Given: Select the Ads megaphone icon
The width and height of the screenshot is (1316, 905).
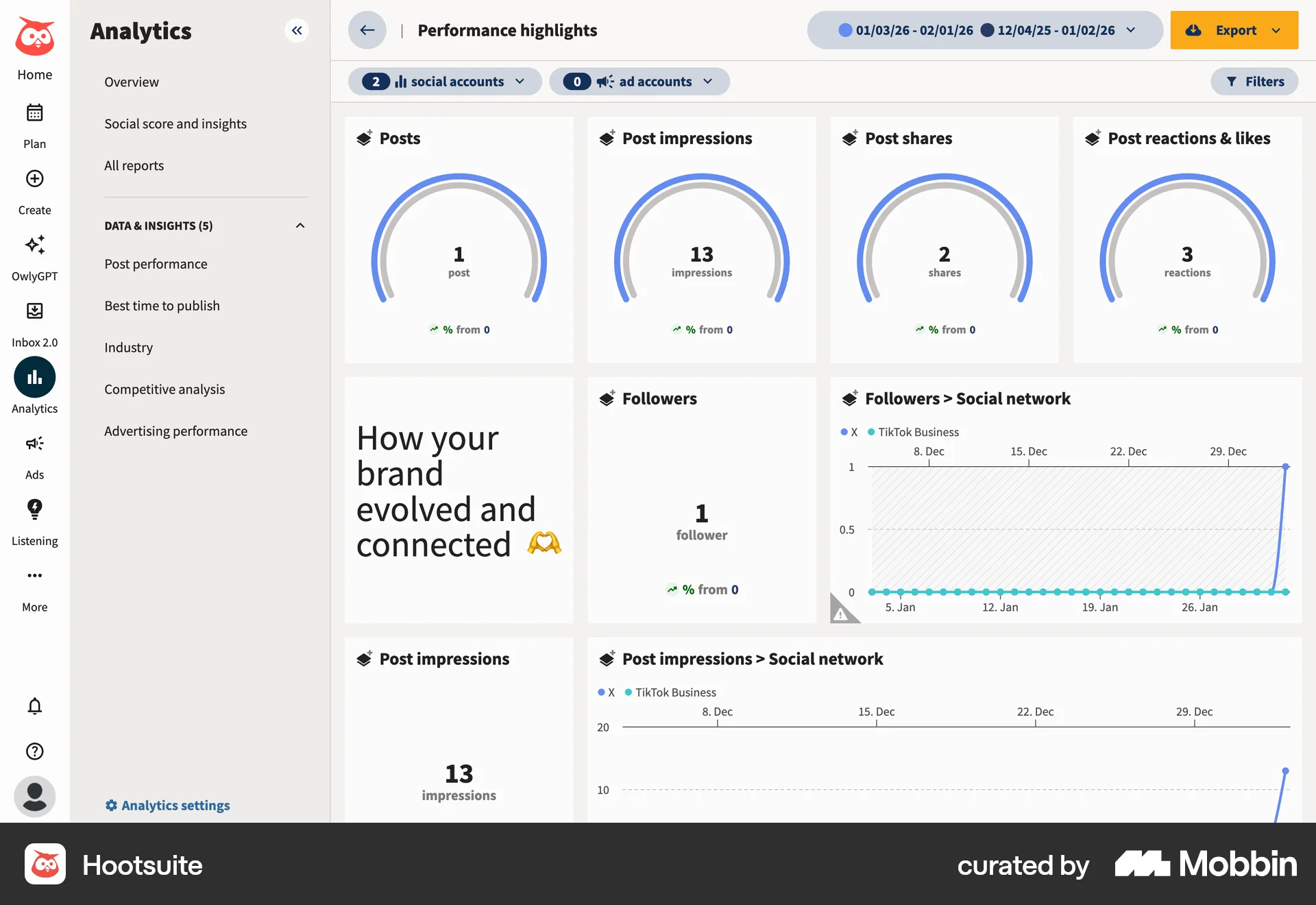Looking at the screenshot, I should 34,444.
